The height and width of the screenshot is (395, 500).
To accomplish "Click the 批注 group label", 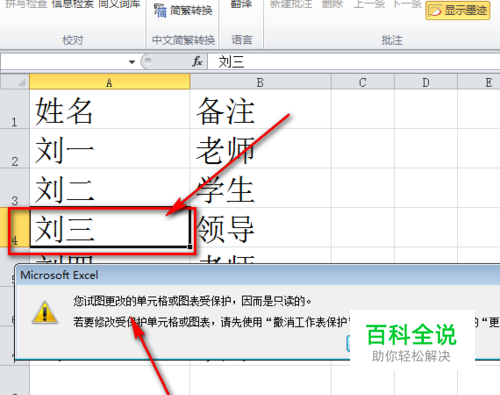I will (392, 40).
